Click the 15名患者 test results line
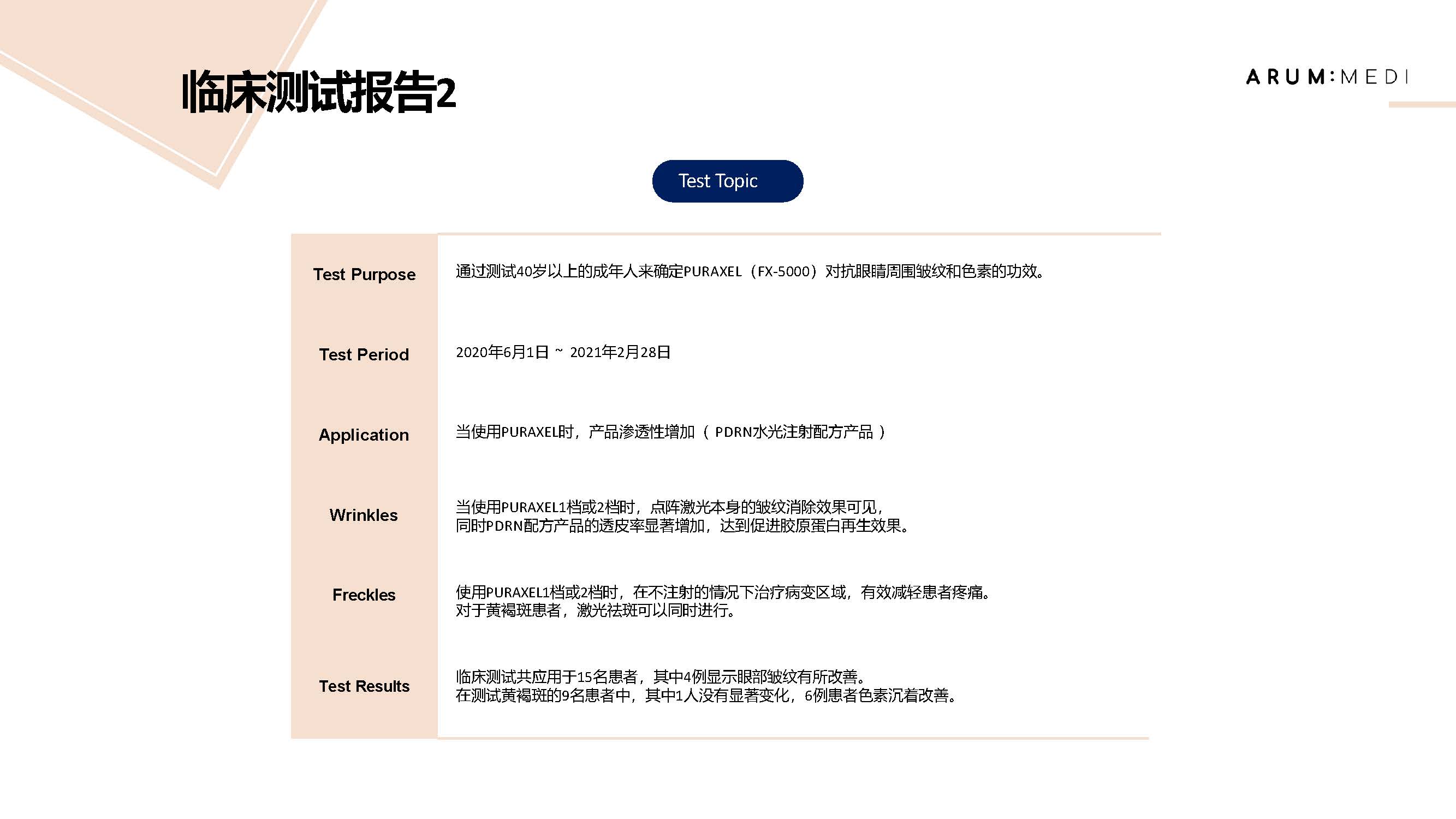 point(660,676)
